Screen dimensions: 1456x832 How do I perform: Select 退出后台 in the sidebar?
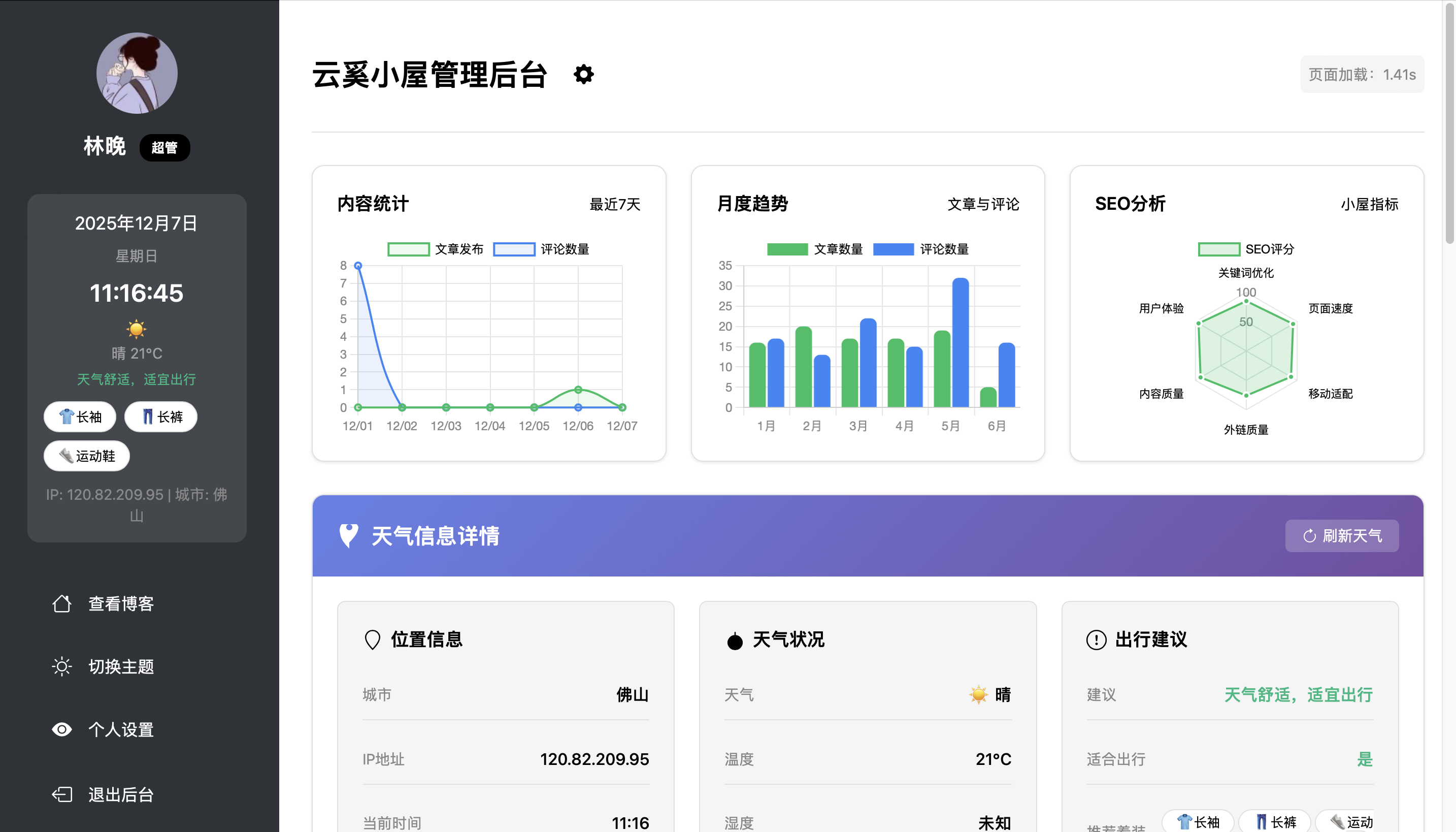click(x=121, y=794)
